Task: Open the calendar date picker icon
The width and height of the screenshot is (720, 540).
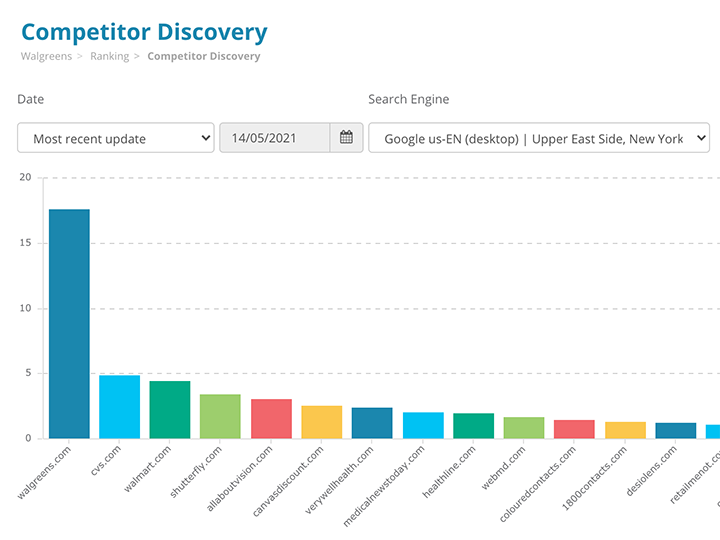Action: click(346, 138)
